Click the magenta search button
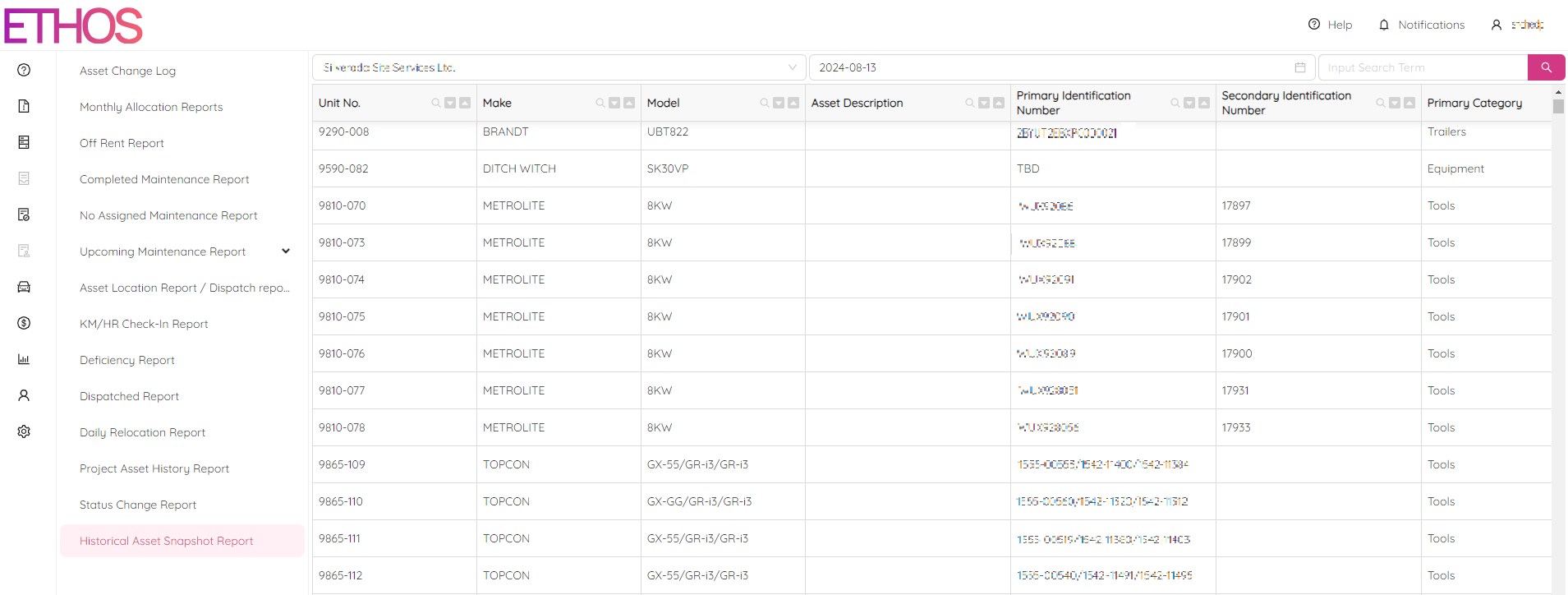Viewport: 1568px width, 595px height. point(1546,67)
